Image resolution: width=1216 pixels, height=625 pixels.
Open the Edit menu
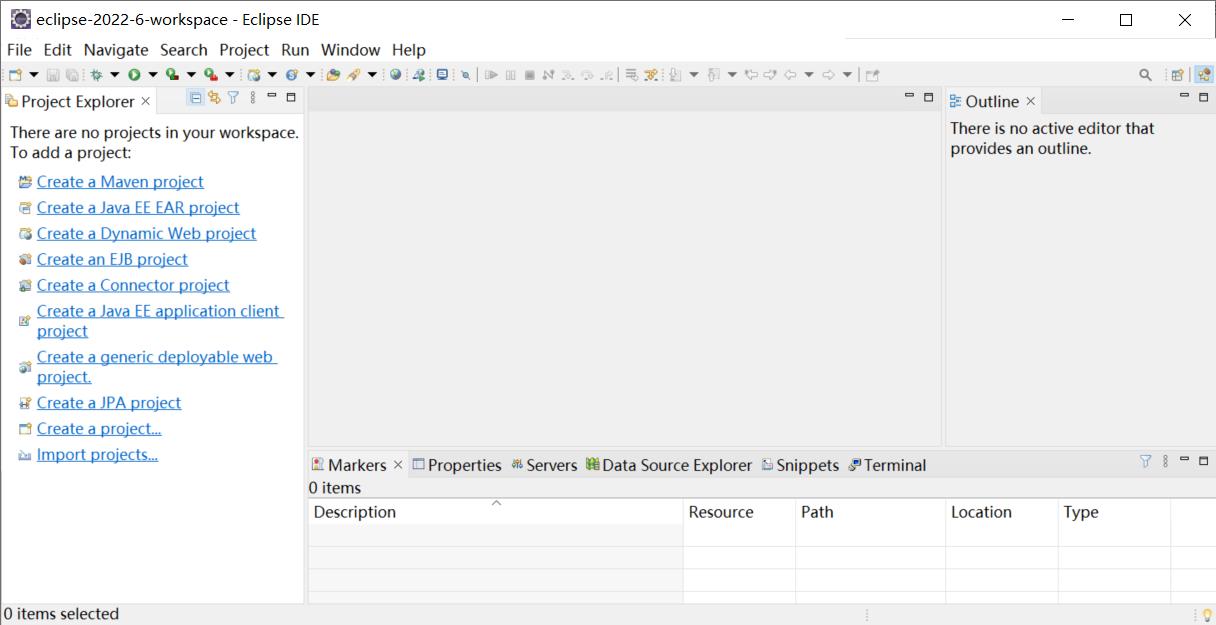57,49
